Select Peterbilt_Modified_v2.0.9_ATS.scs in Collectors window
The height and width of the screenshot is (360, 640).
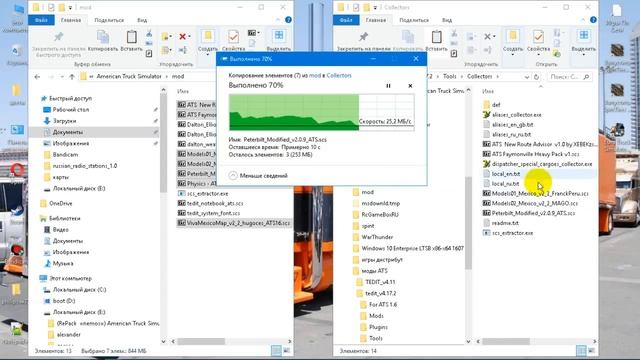[x=533, y=213]
